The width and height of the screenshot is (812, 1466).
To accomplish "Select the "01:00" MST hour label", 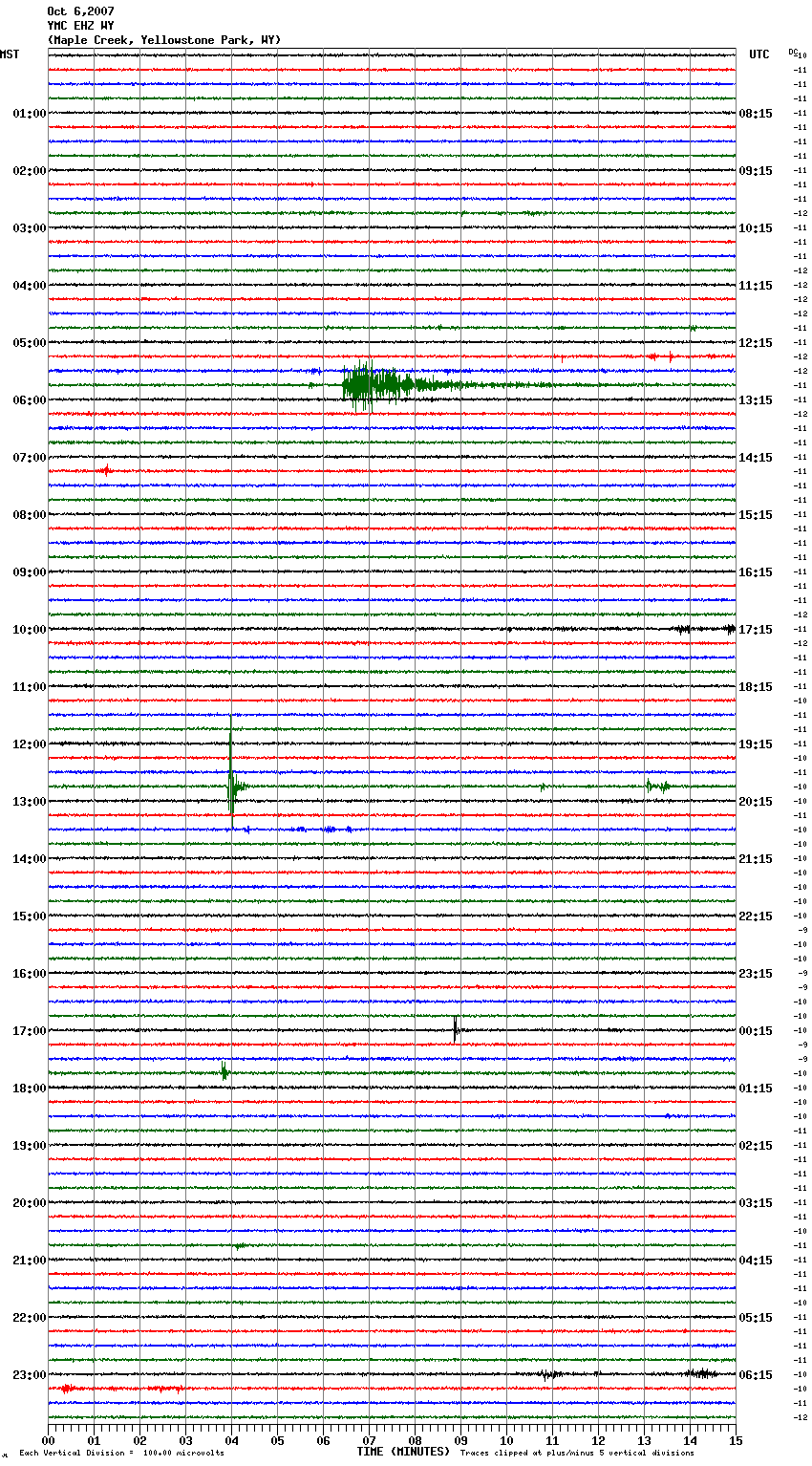I will coord(30,114).
